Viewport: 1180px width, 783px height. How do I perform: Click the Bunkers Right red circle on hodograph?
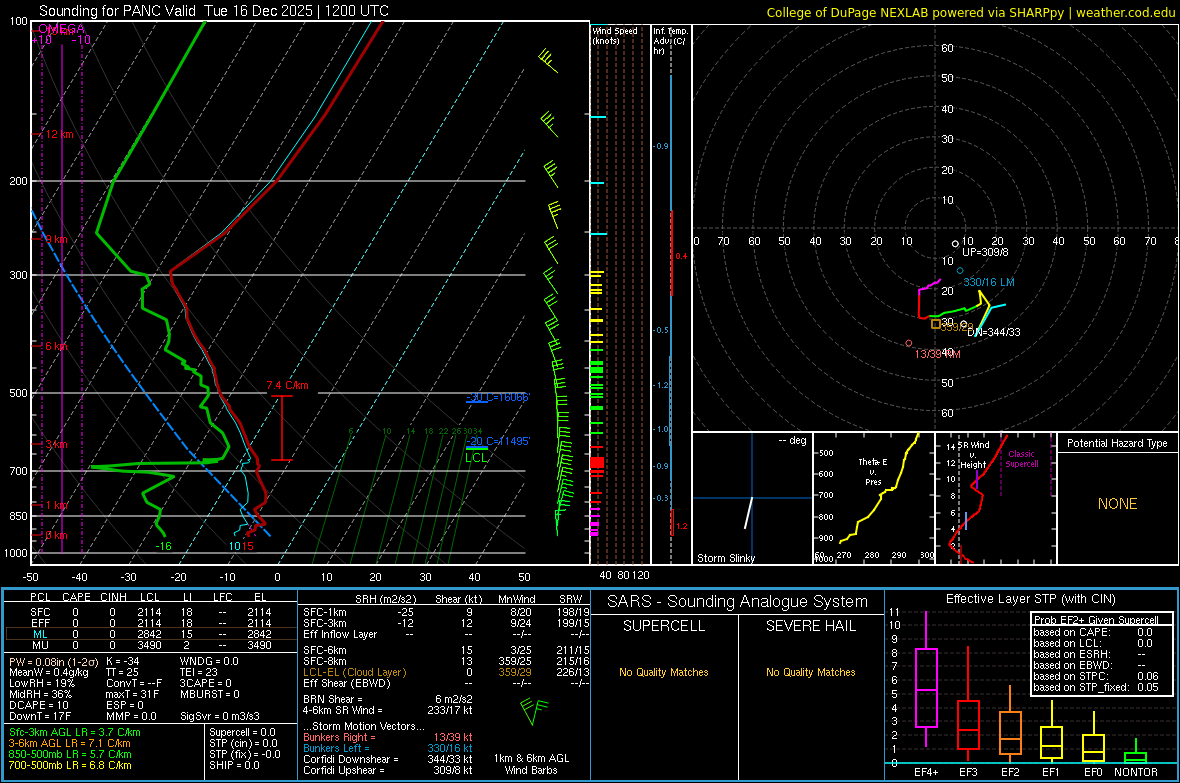click(x=909, y=343)
